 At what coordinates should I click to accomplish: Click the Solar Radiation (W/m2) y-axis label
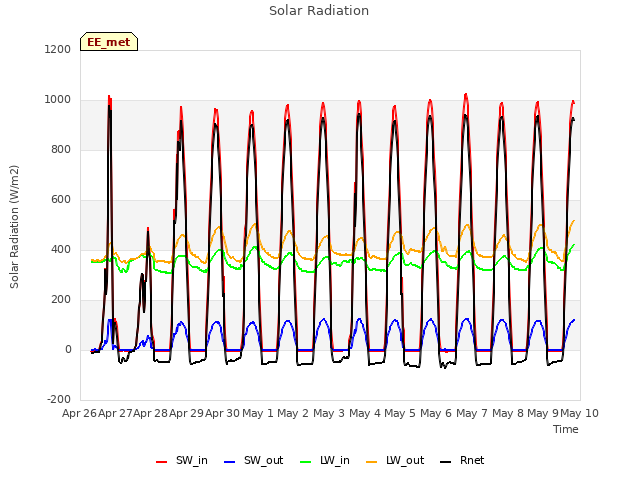[x=14, y=227]
